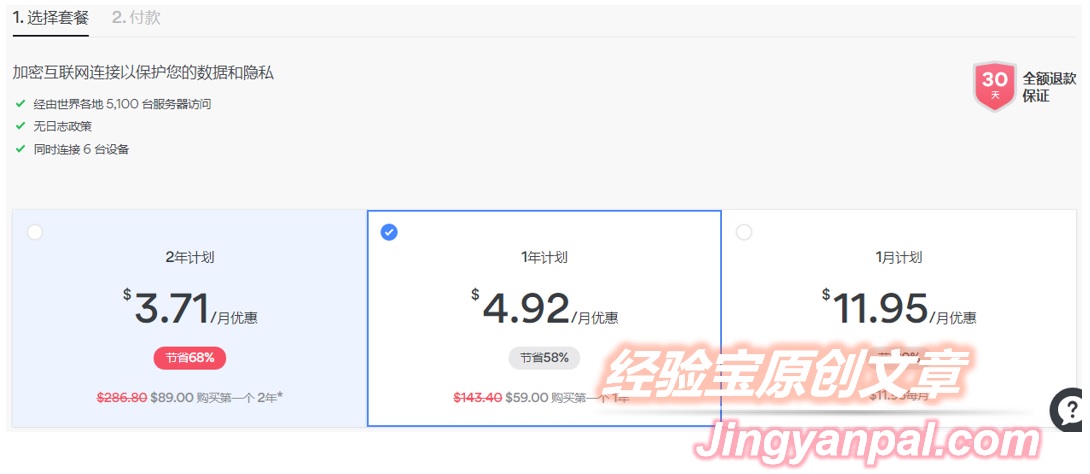Click the green checkmark beside 无日志政策
The height and width of the screenshot is (474, 1090).
coord(20,126)
